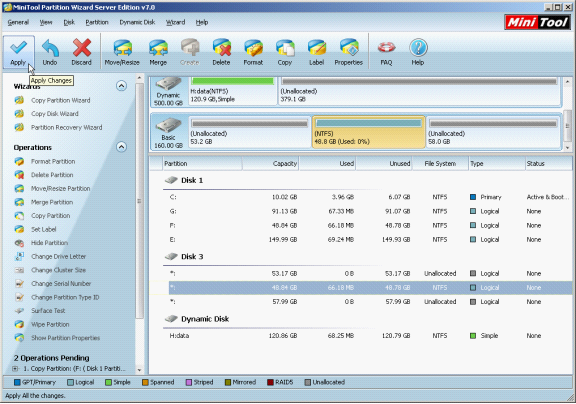
Task: Click the Discard red X icon
Action: click(82, 47)
